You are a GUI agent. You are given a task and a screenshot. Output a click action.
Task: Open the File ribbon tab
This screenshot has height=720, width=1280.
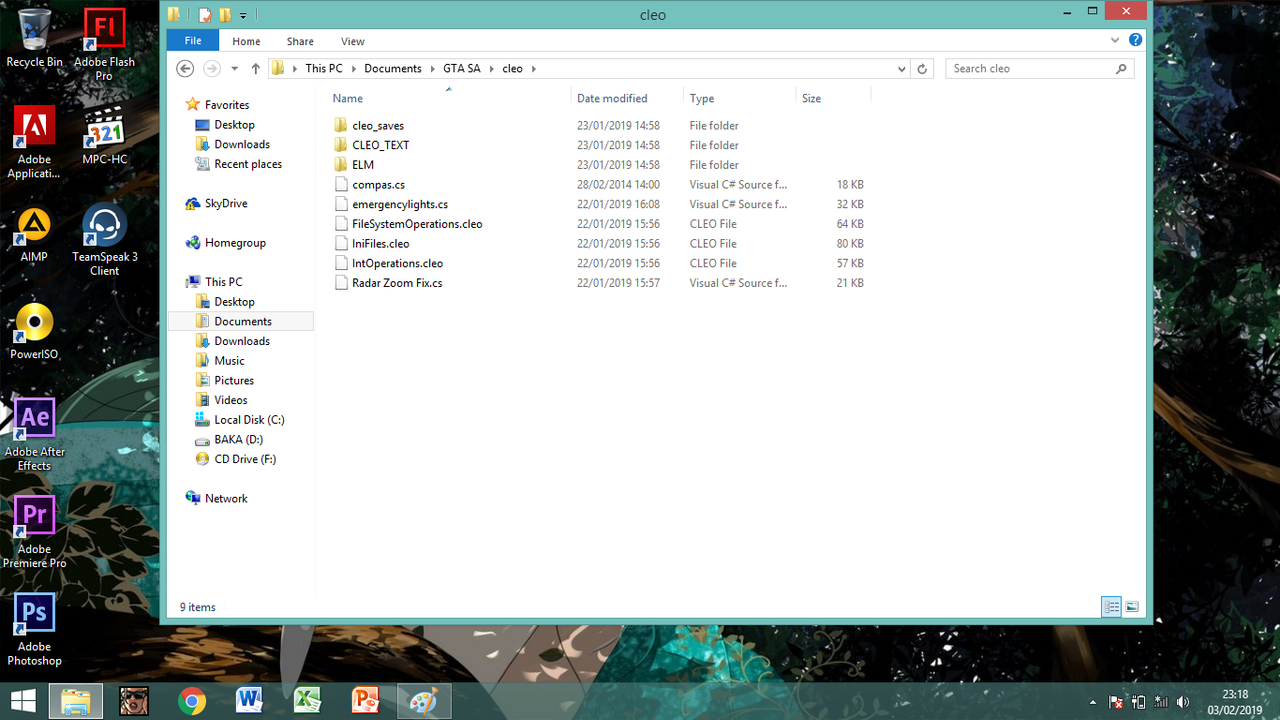coord(193,40)
